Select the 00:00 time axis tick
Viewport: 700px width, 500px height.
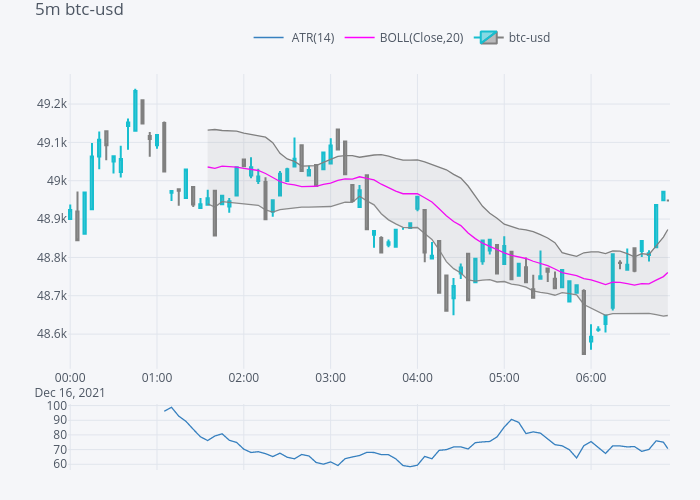69,378
